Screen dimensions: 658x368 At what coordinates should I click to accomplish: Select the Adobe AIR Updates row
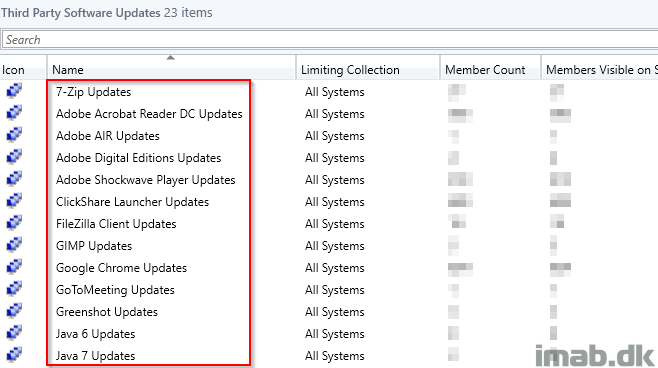coord(108,136)
